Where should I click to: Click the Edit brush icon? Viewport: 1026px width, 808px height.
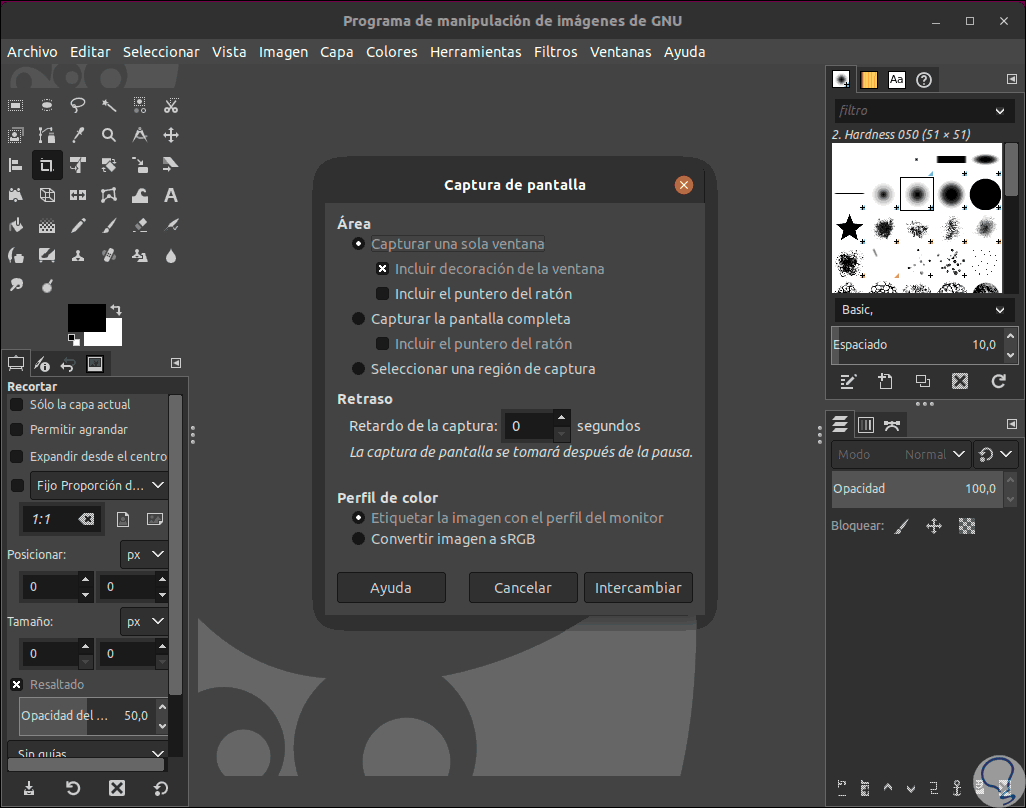point(848,381)
